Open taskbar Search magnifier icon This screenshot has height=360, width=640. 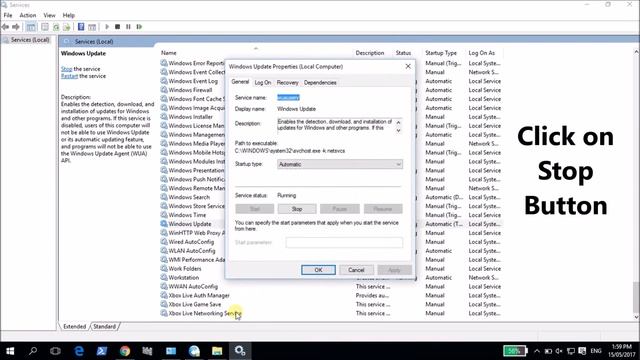(33, 351)
